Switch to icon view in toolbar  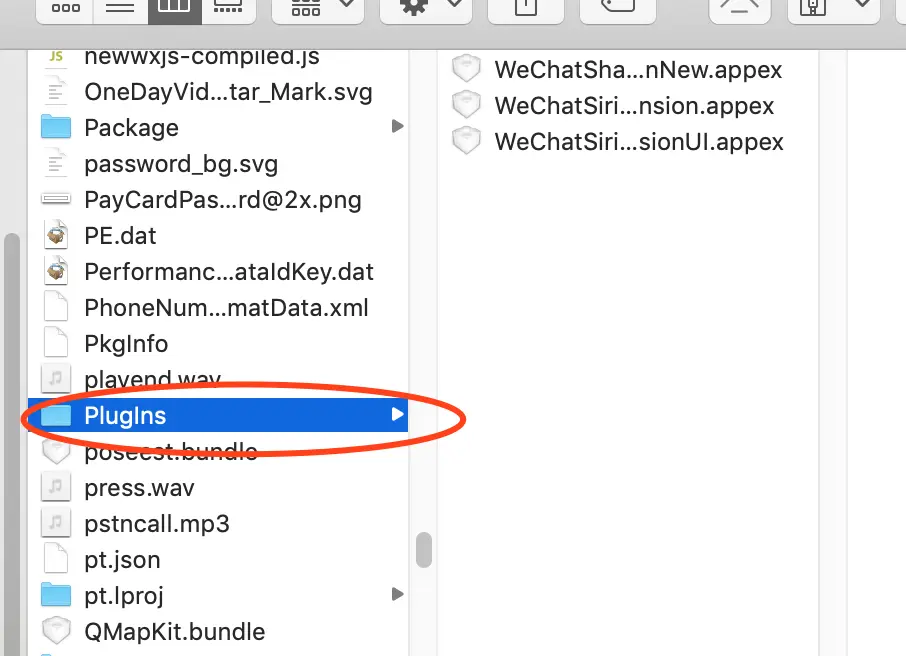pyautogui.click(x=65, y=8)
